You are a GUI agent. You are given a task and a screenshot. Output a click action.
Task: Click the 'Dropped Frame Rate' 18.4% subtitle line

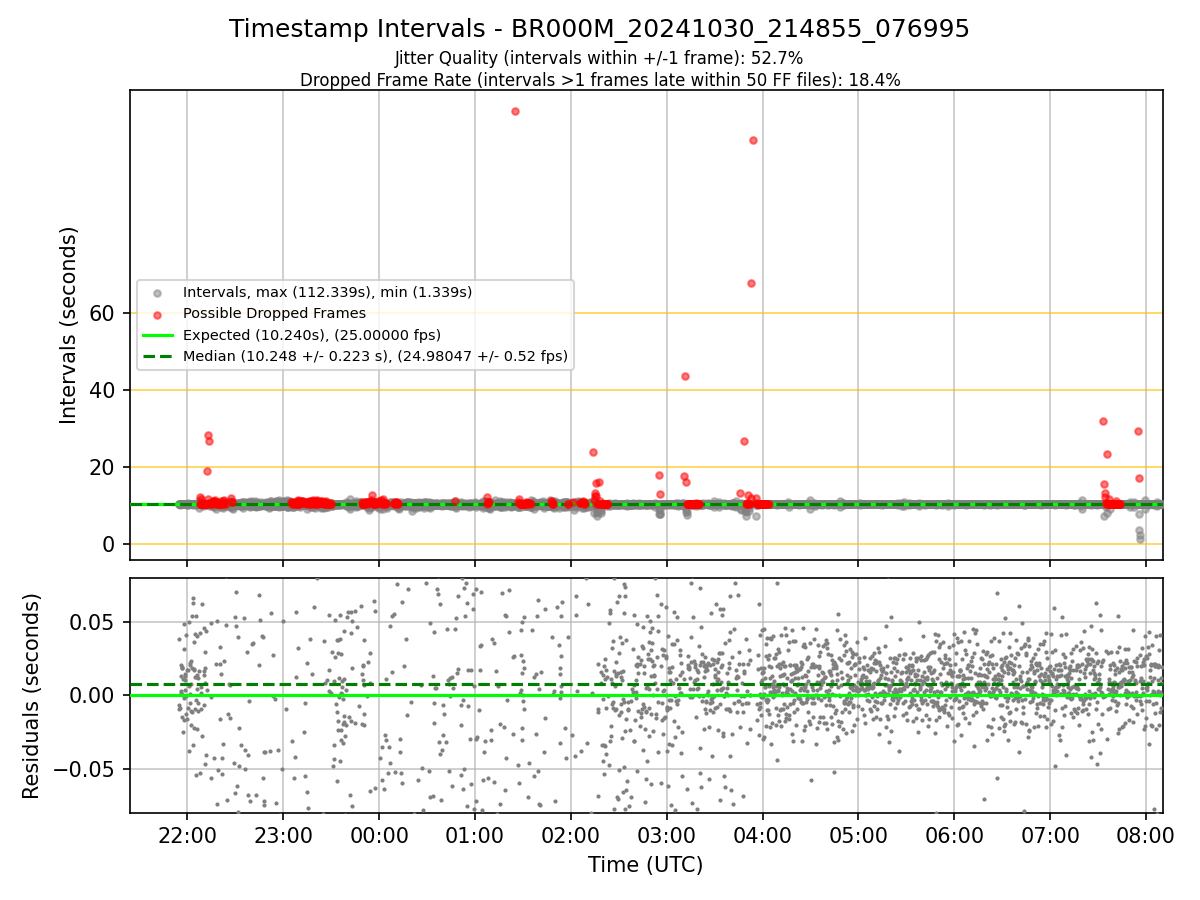600,80
